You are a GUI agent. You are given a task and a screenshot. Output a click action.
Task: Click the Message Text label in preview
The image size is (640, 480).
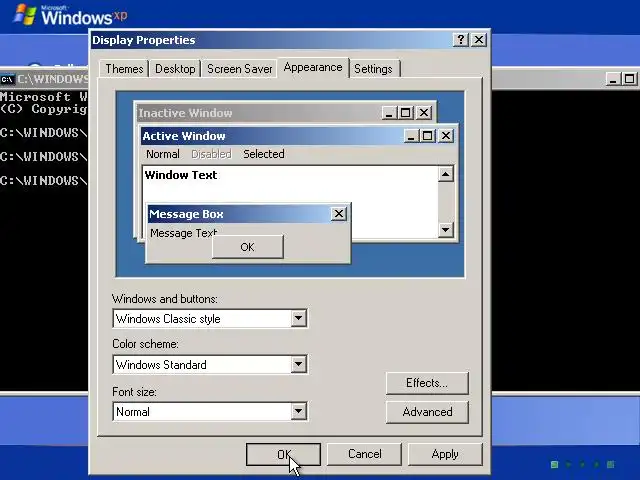[183, 233]
